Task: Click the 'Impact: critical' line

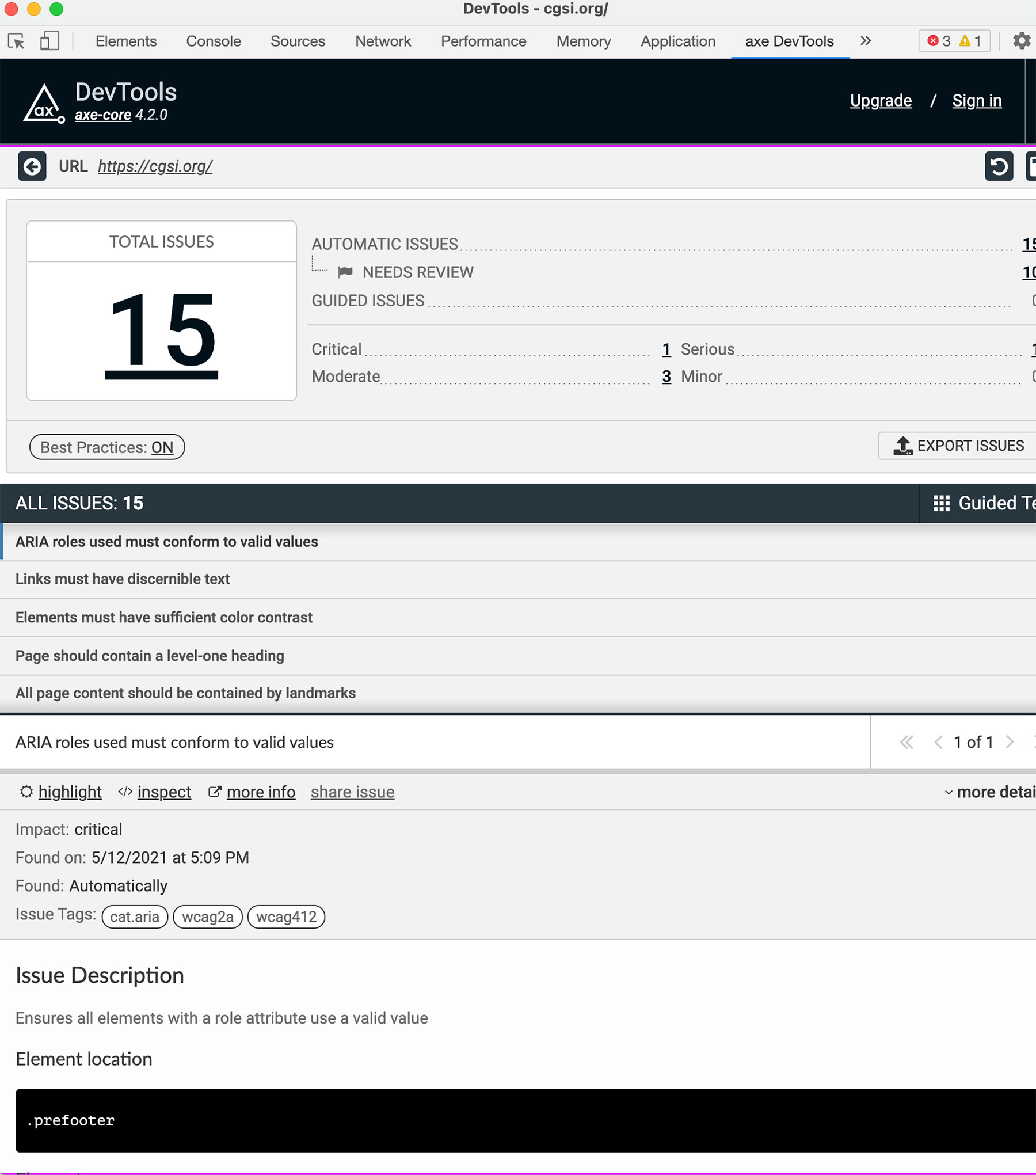Action: click(69, 829)
